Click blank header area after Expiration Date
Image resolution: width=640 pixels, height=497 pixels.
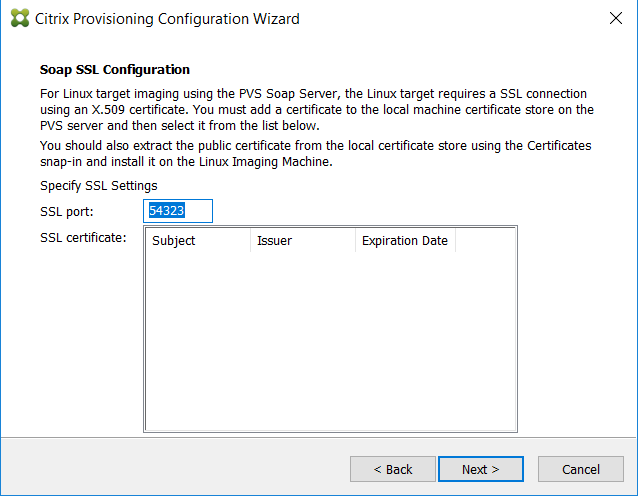click(486, 241)
